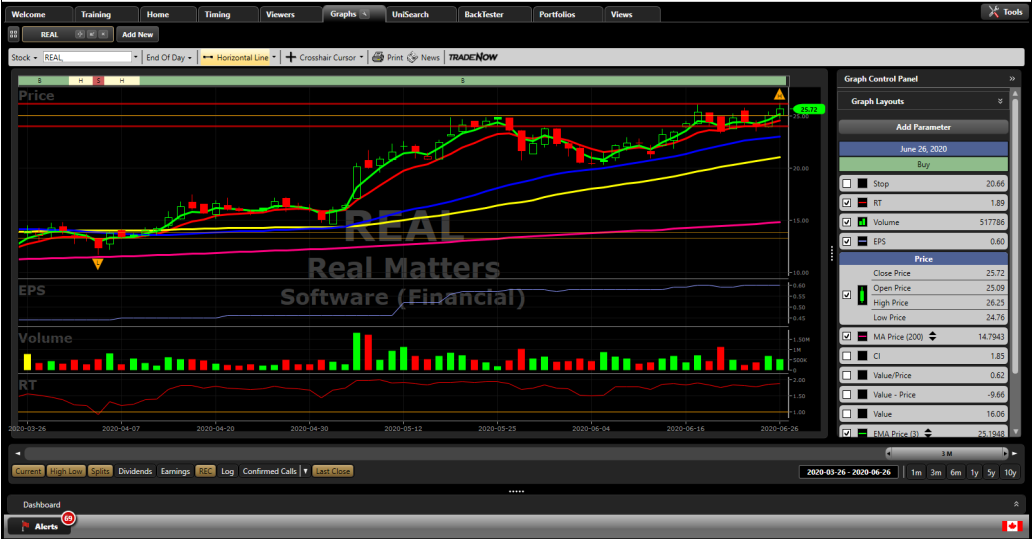Open the Stock type dropdown
The width and height of the screenshot is (1032, 539).
pyautogui.click(x=24, y=57)
